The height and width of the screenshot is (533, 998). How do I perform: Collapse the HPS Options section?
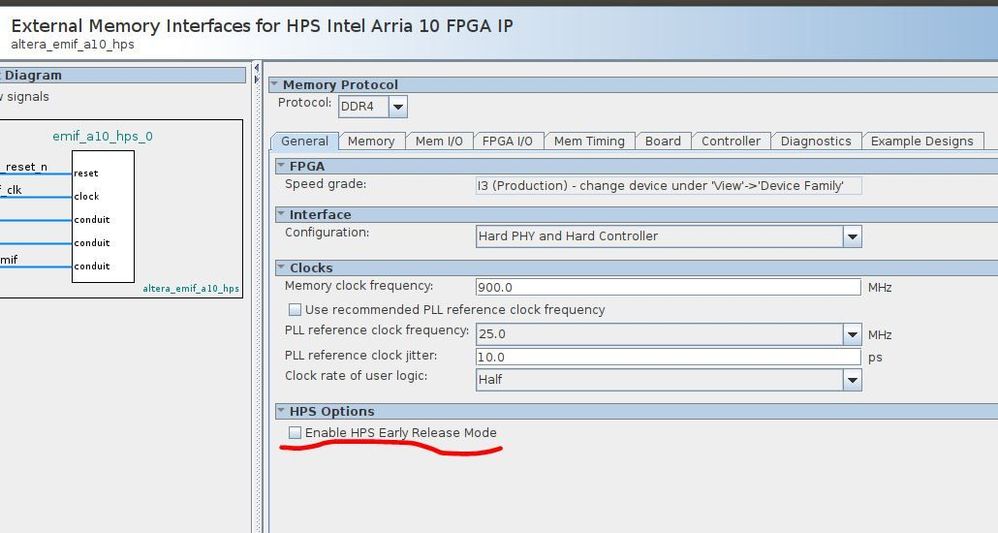click(282, 411)
